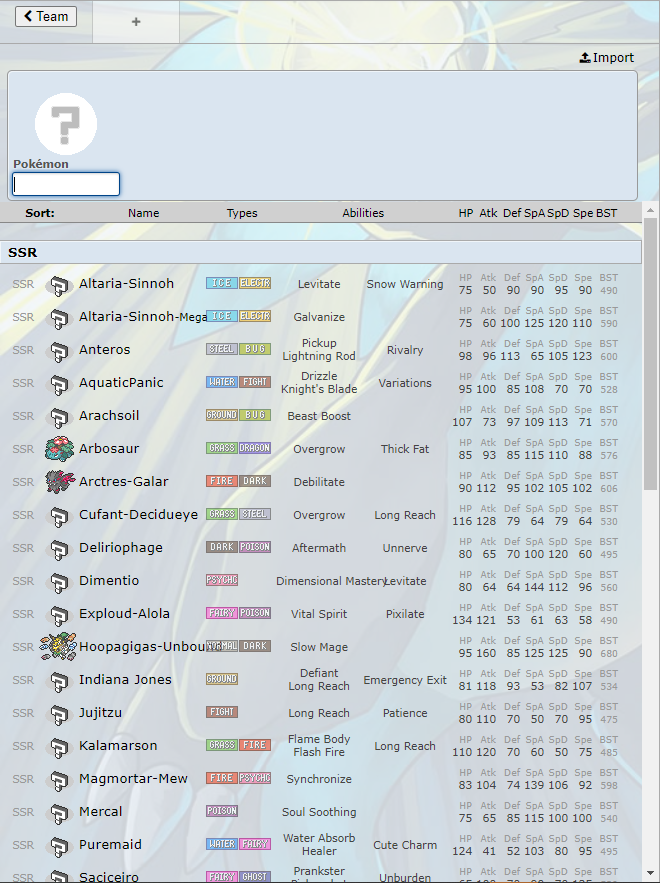Click the SSR tier header
This screenshot has width=660, height=883.
[320, 252]
